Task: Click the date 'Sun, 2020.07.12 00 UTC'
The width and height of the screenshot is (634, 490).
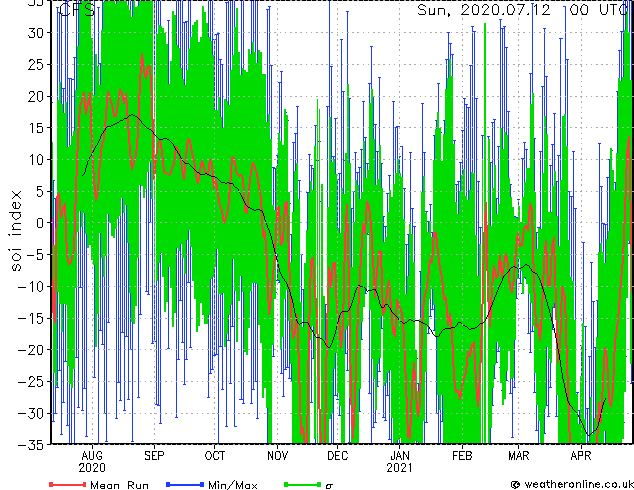Action: point(522,10)
